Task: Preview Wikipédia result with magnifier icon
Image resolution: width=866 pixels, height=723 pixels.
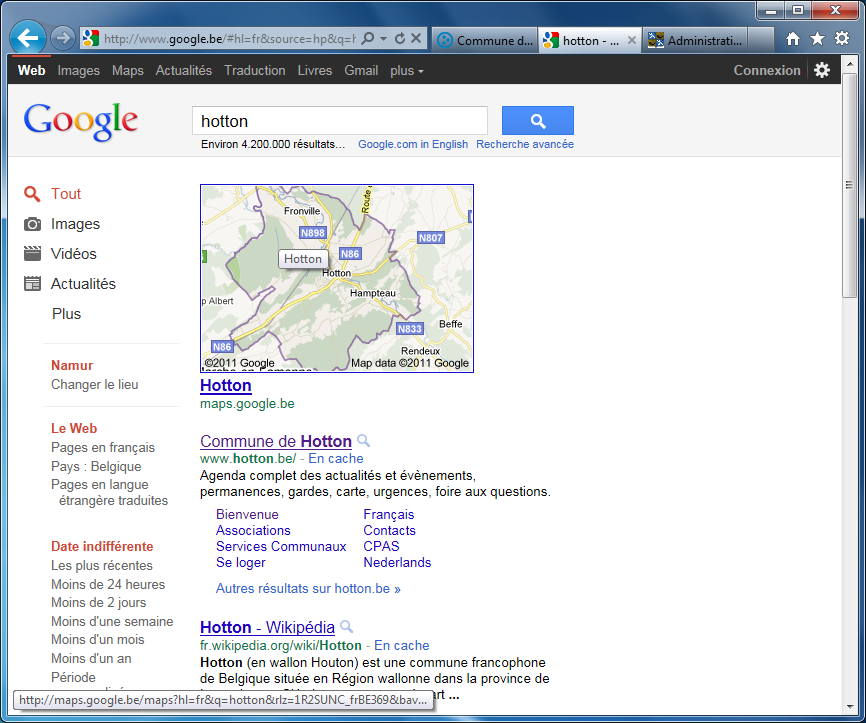Action: [x=347, y=627]
